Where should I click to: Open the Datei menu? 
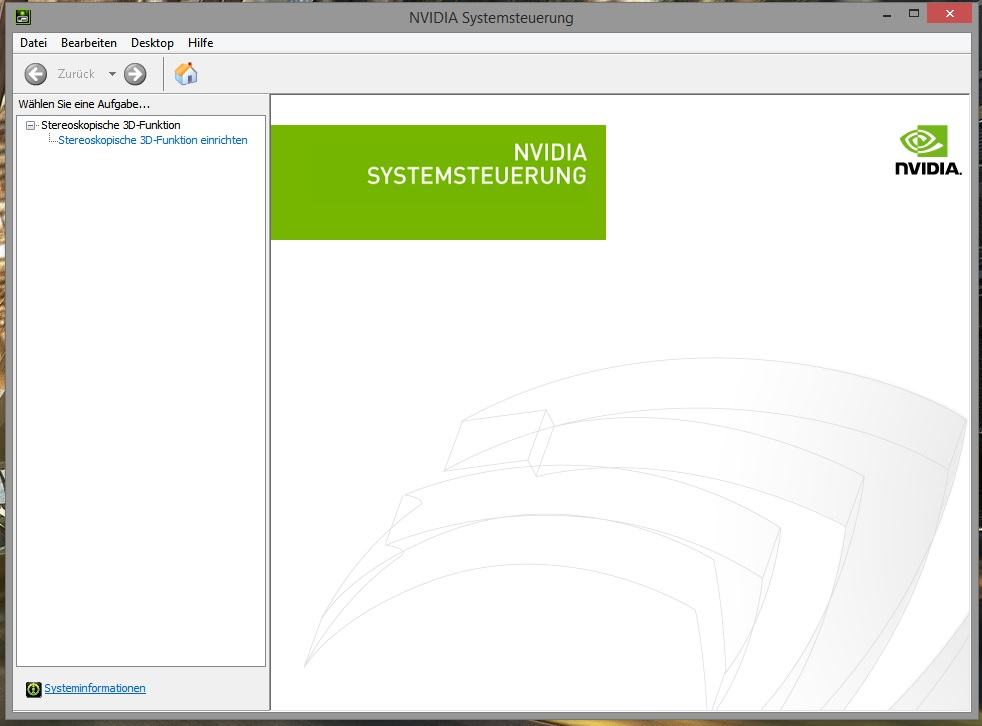pyautogui.click(x=33, y=43)
